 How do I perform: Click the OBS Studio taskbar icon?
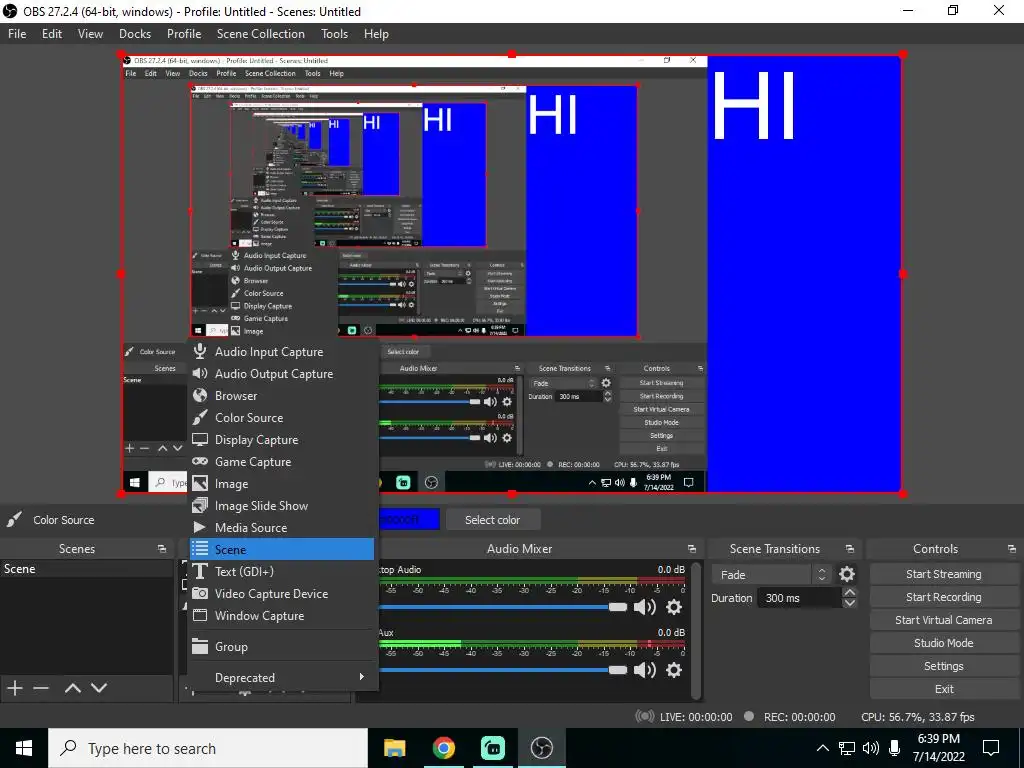pos(541,748)
